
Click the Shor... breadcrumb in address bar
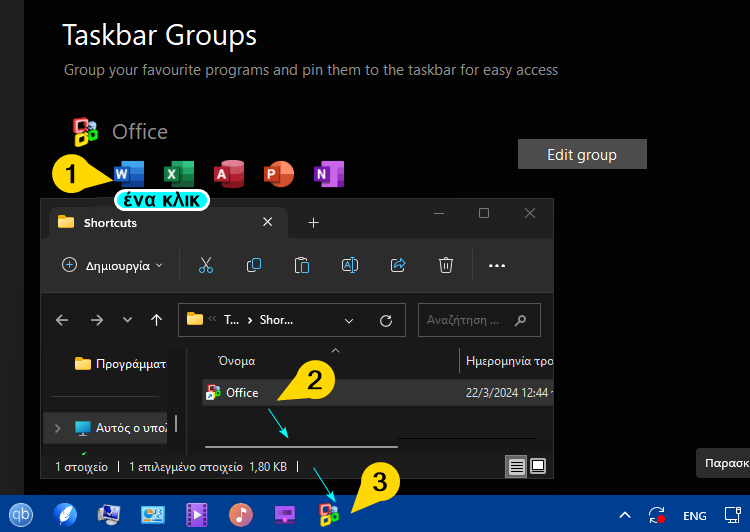pos(276,320)
